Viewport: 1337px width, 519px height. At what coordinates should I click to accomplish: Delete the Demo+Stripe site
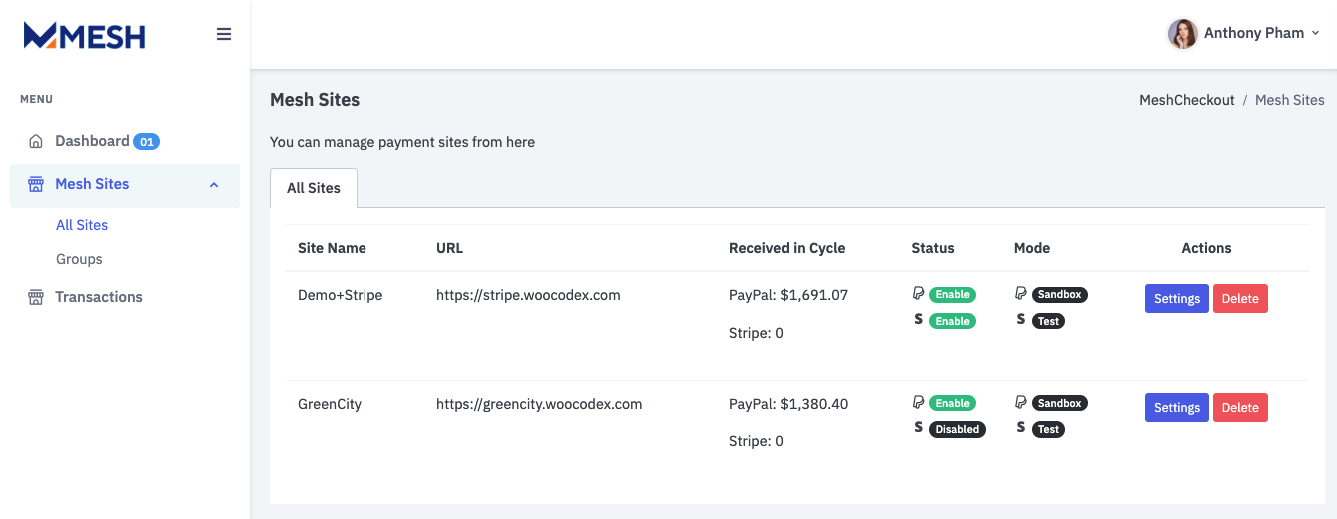(1240, 299)
